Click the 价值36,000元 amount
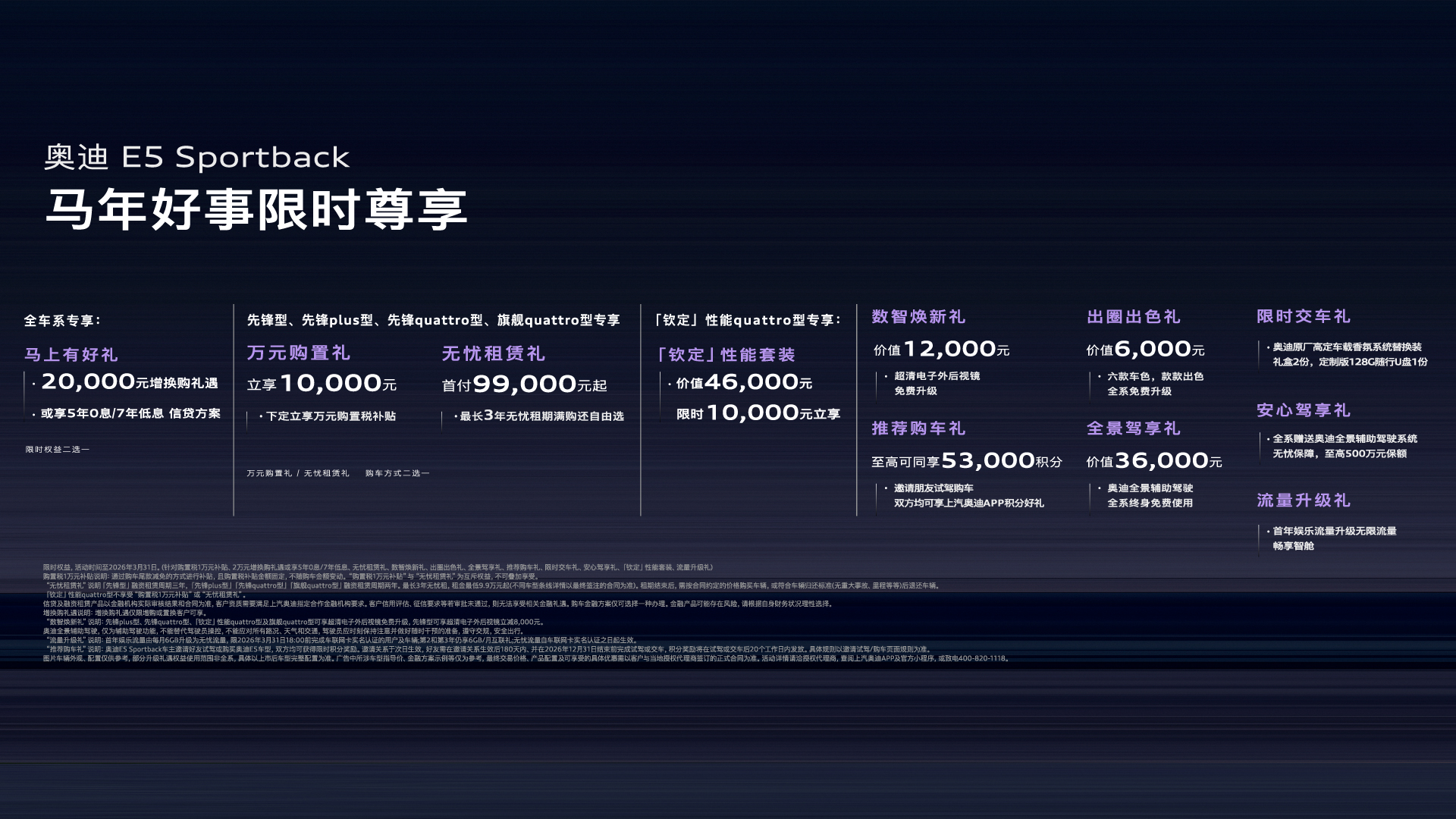Screen dimensions: 1456x819 [x=1153, y=461]
